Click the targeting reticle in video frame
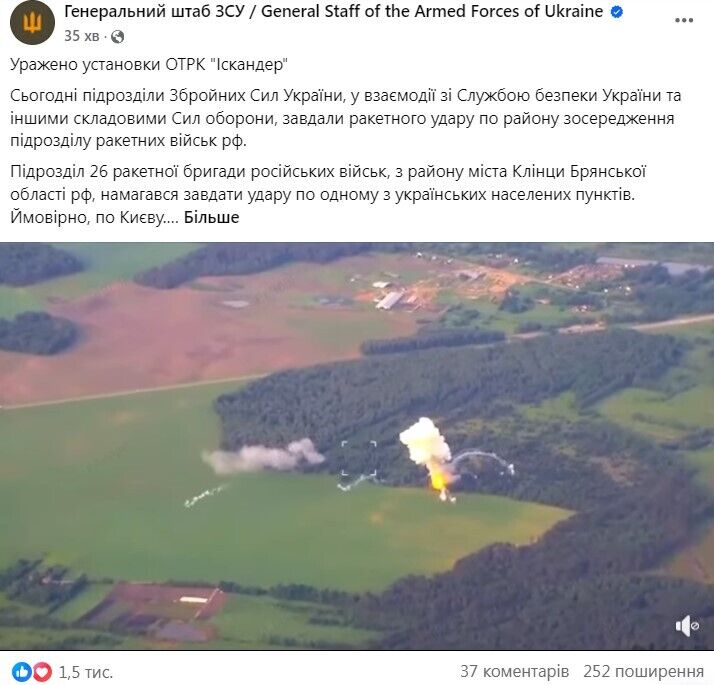 click(359, 459)
